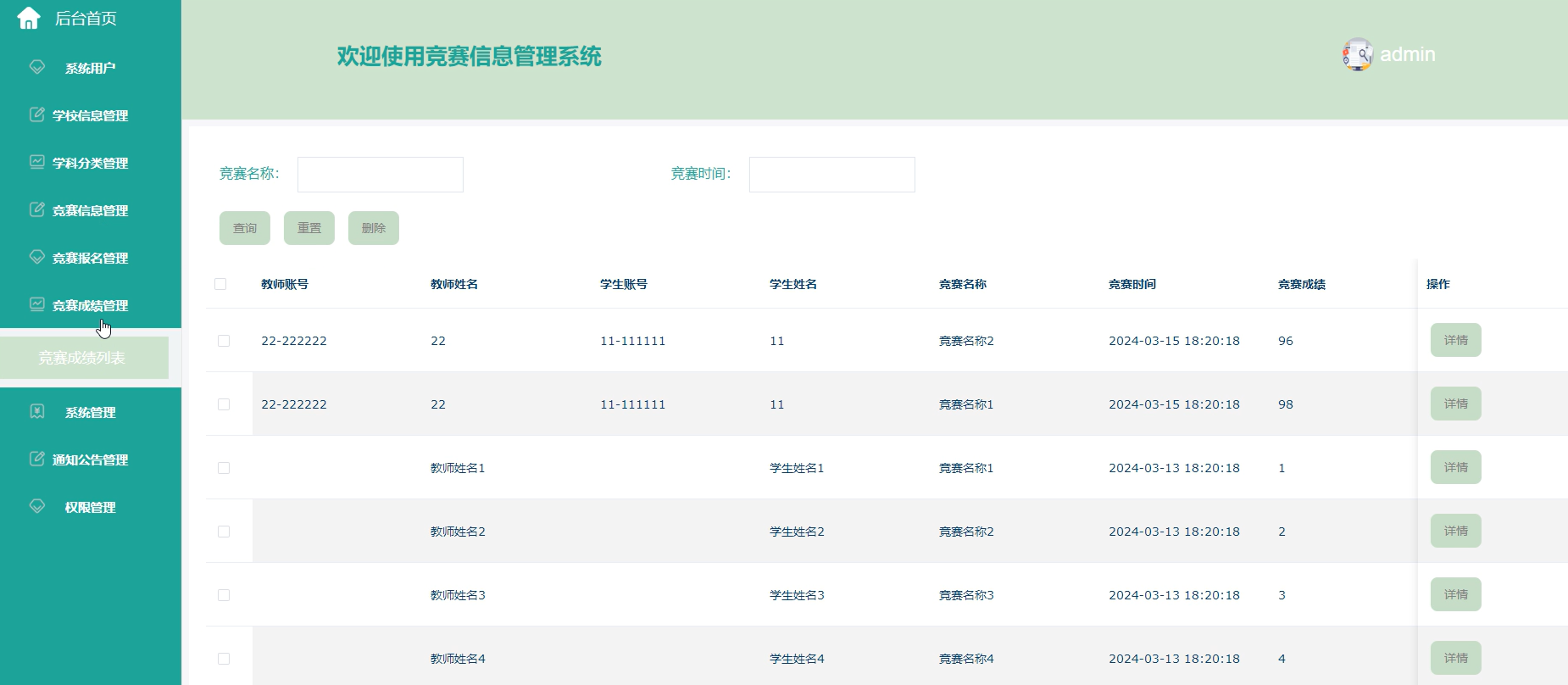The width and height of the screenshot is (1568, 685).
Task: Expand the 竞赛报名管理 menu
Action: tap(91, 258)
